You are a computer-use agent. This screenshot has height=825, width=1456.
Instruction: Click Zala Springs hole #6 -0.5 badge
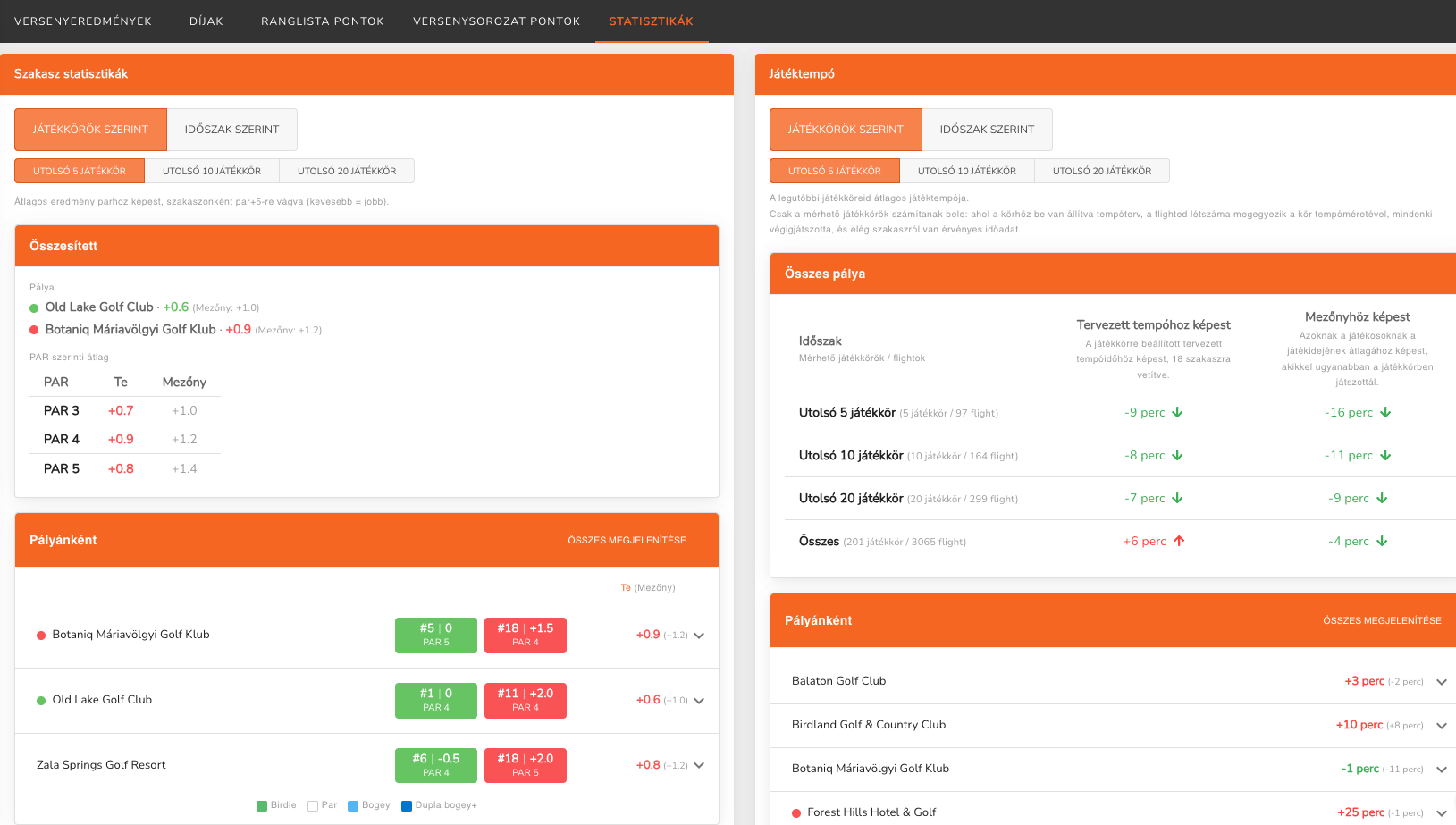click(436, 765)
